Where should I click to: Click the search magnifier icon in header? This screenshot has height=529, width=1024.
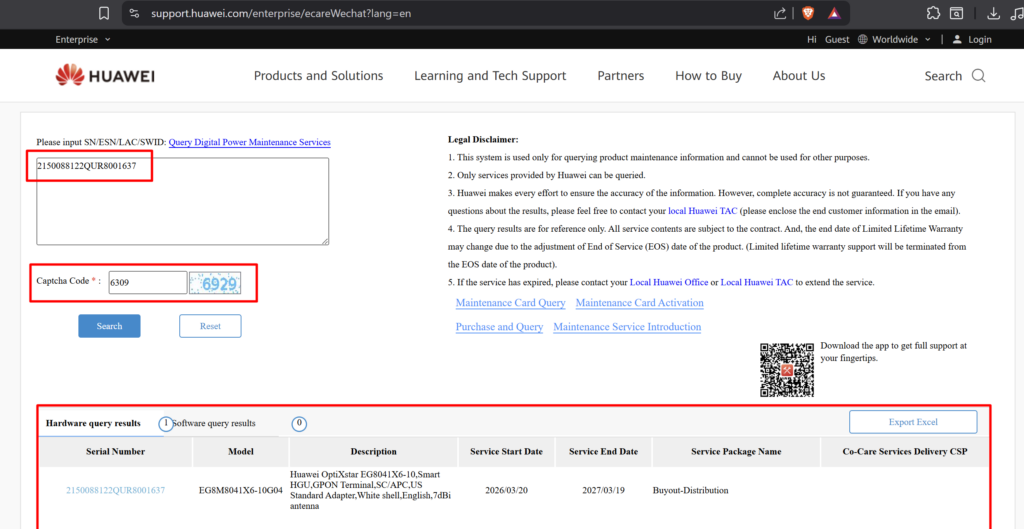click(x=978, y=76)
